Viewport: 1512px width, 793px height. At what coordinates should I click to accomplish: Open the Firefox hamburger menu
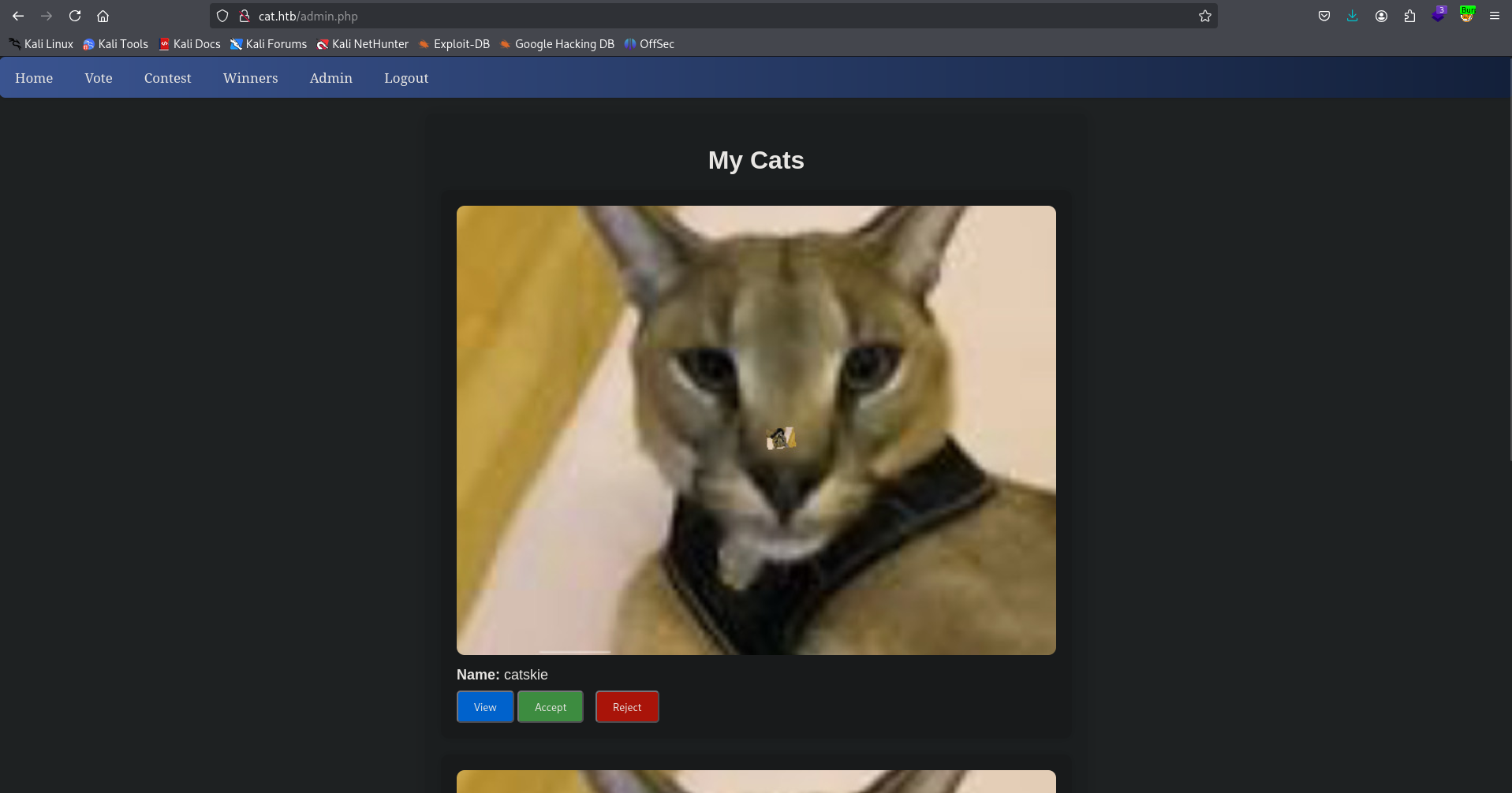tap(1495, 16)
